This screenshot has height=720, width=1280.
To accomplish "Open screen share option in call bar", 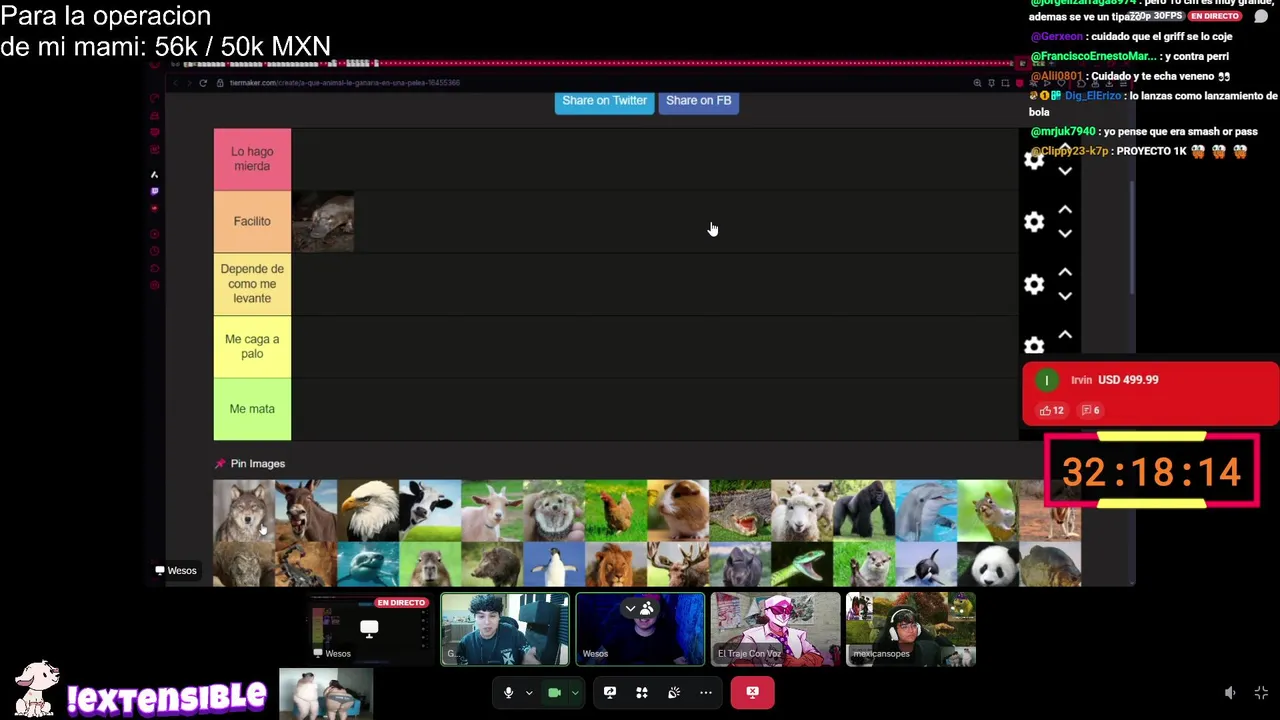I will click(x=610, y=692).
